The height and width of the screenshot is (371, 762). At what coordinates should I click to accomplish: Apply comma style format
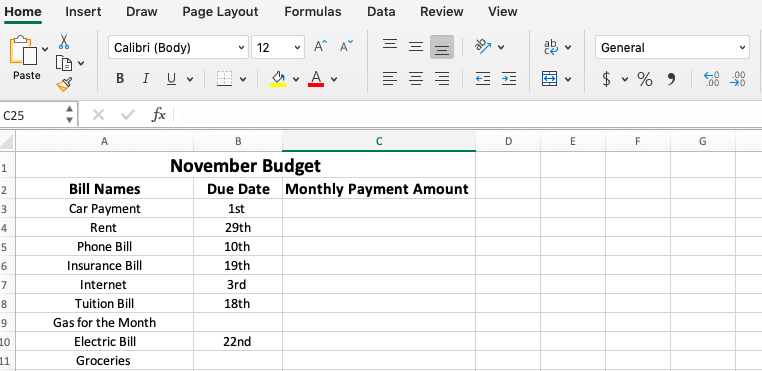(x=672, y=79)
